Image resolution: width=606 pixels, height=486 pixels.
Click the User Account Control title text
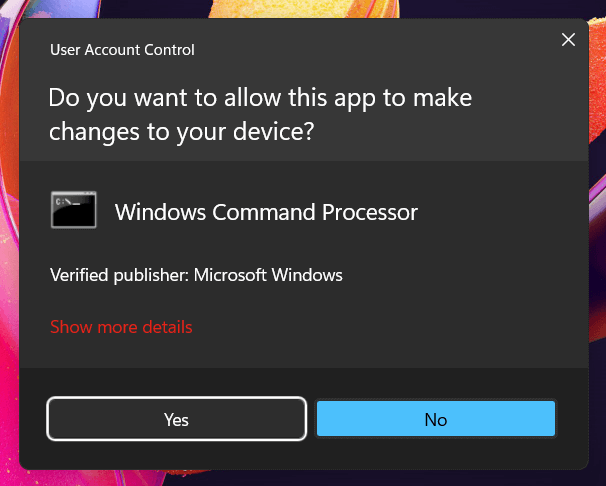[x=122, y=49]
